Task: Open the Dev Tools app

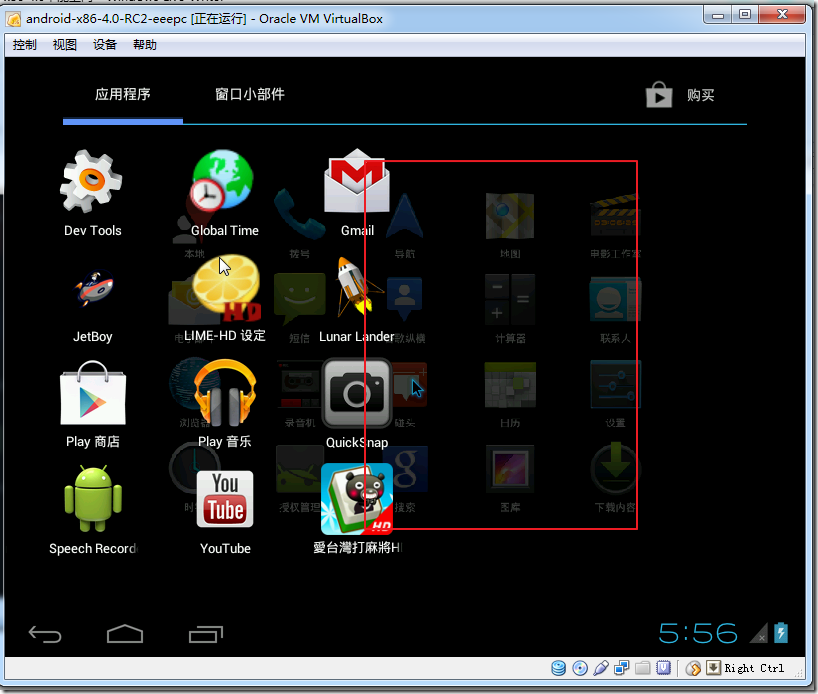Action: point(92,182)
